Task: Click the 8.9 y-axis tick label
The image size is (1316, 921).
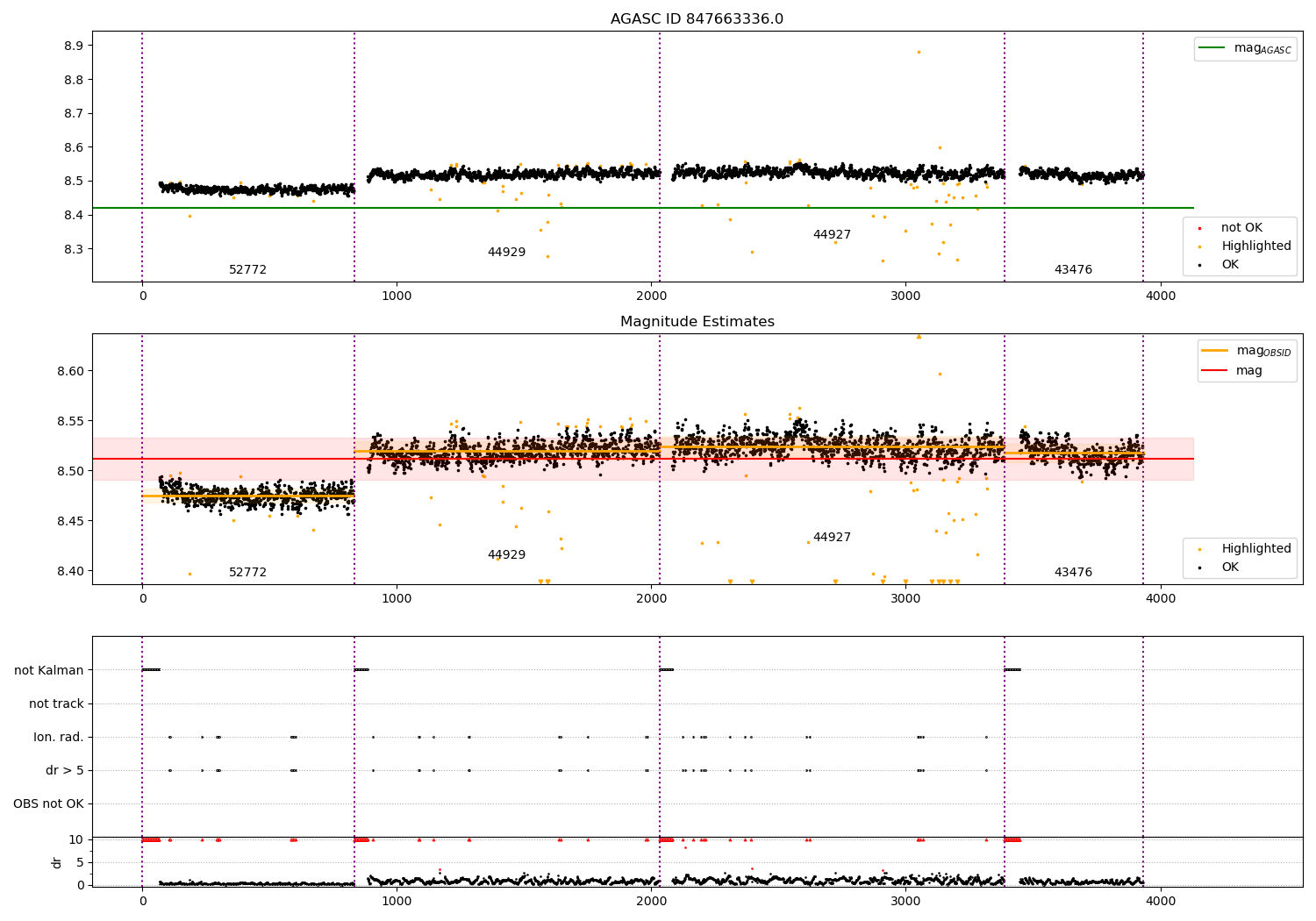Action: [x=73, y=46]
